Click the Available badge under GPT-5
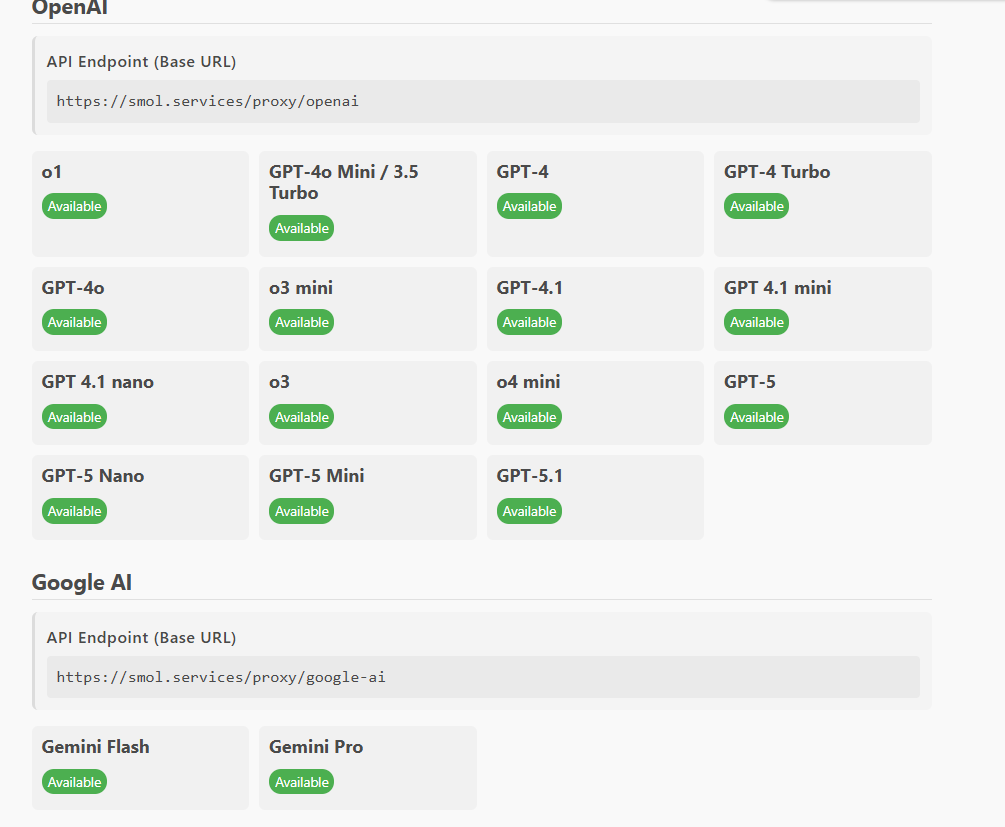Screen dimensions: 1005x827 tap(756, 417)
